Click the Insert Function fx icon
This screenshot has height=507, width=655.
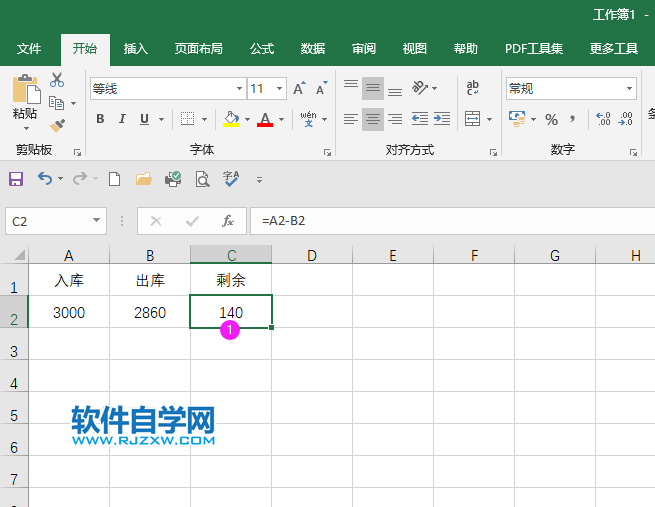click(228, 221)
